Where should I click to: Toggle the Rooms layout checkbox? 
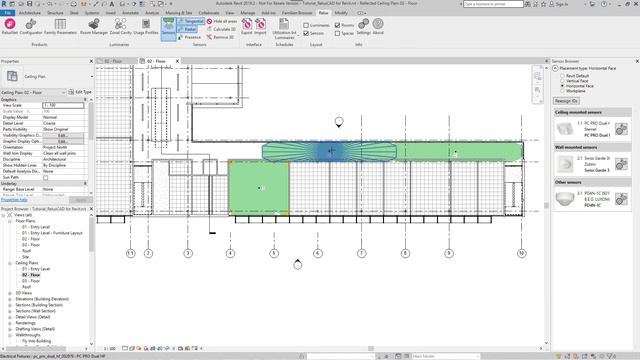[337, 25]
